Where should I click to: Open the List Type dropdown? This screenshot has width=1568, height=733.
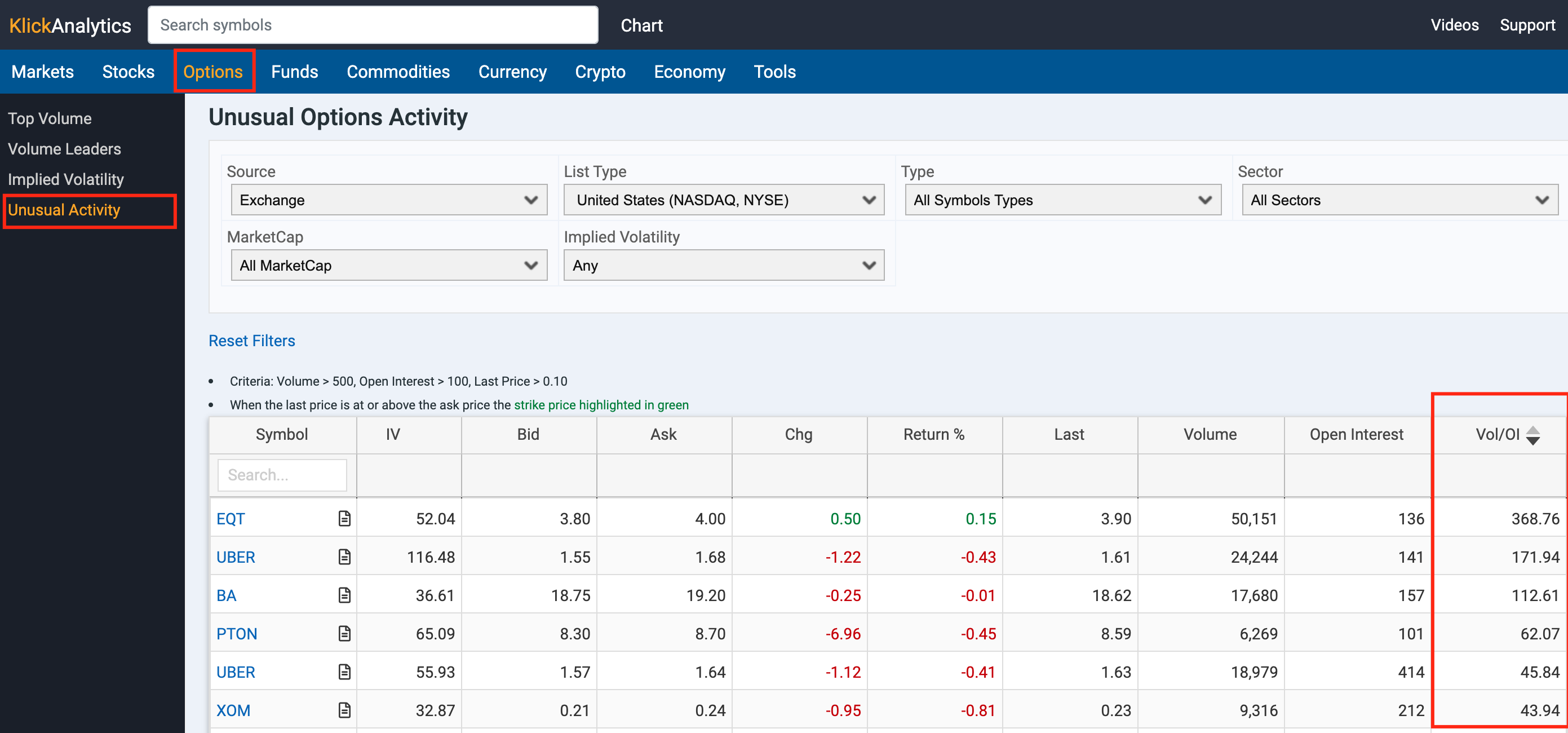click(x=724, y=200)
